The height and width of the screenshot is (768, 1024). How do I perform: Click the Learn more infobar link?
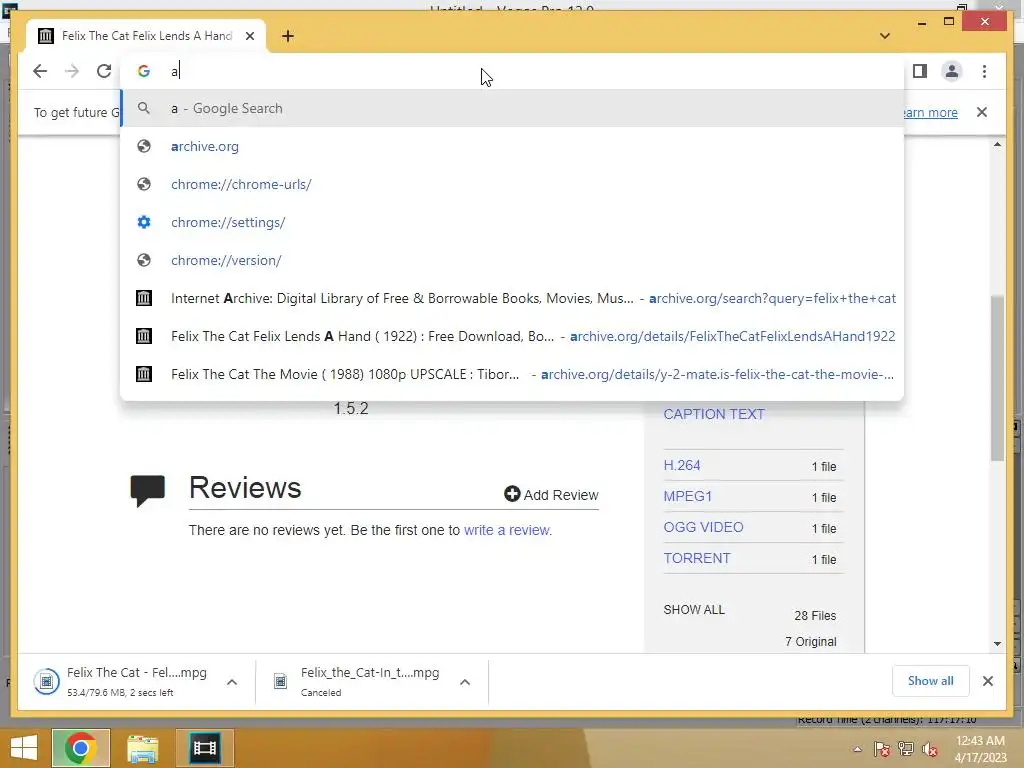(931, 112)
